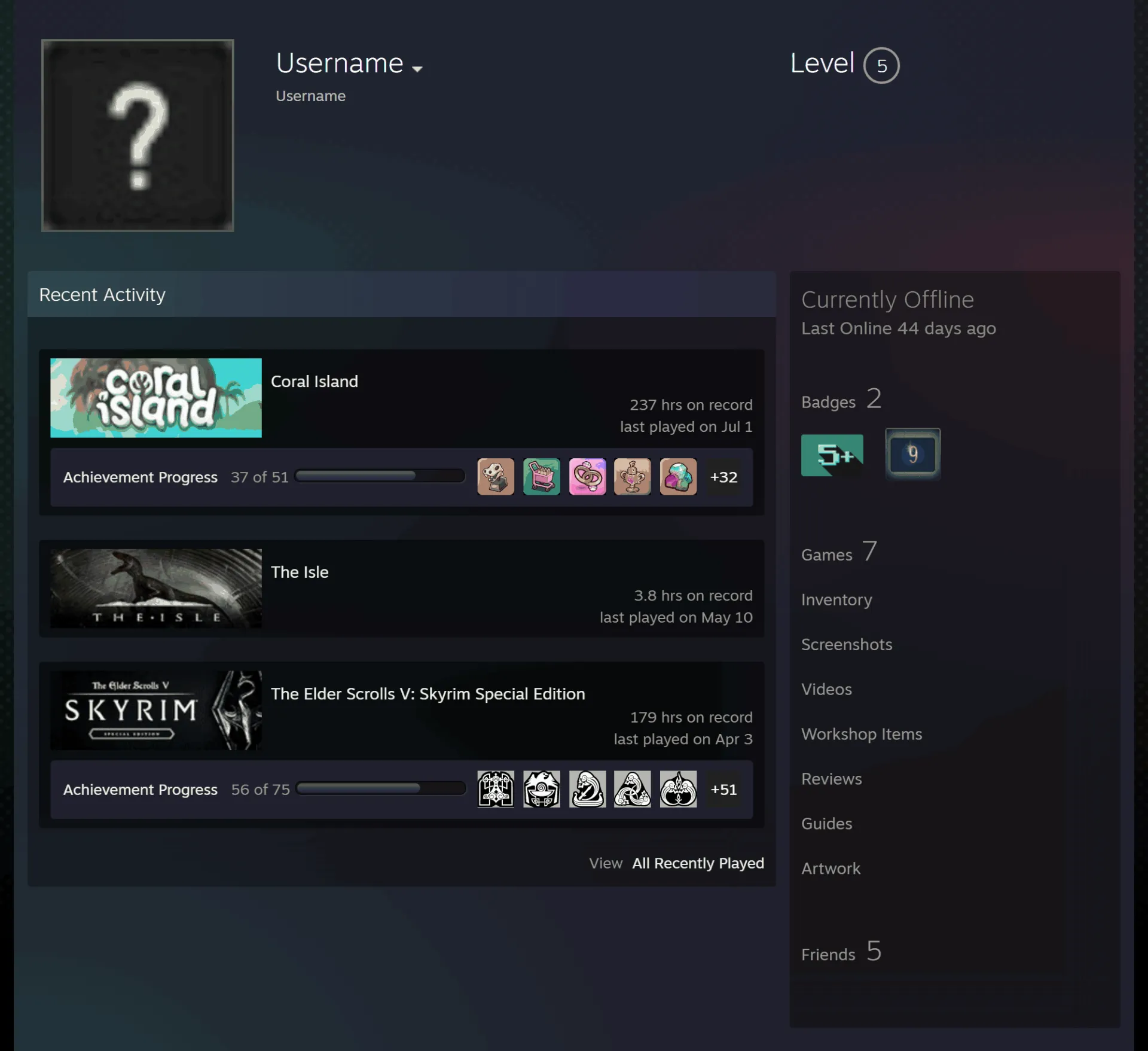Open the trophy achievement icon for Coral Island
This screenshot has width=1148, height=1051.
633,477
